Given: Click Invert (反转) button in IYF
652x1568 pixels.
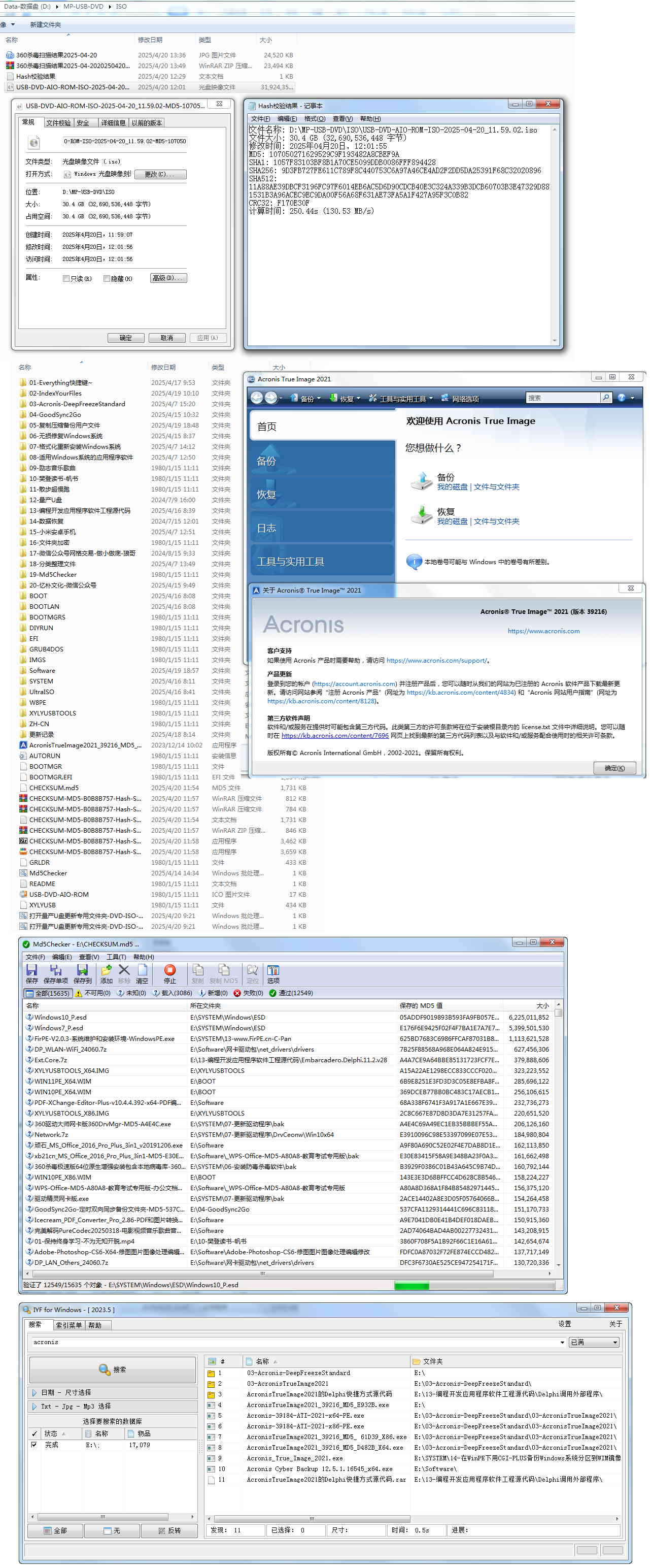Looking at the screenshot, I should point(169,1530).
